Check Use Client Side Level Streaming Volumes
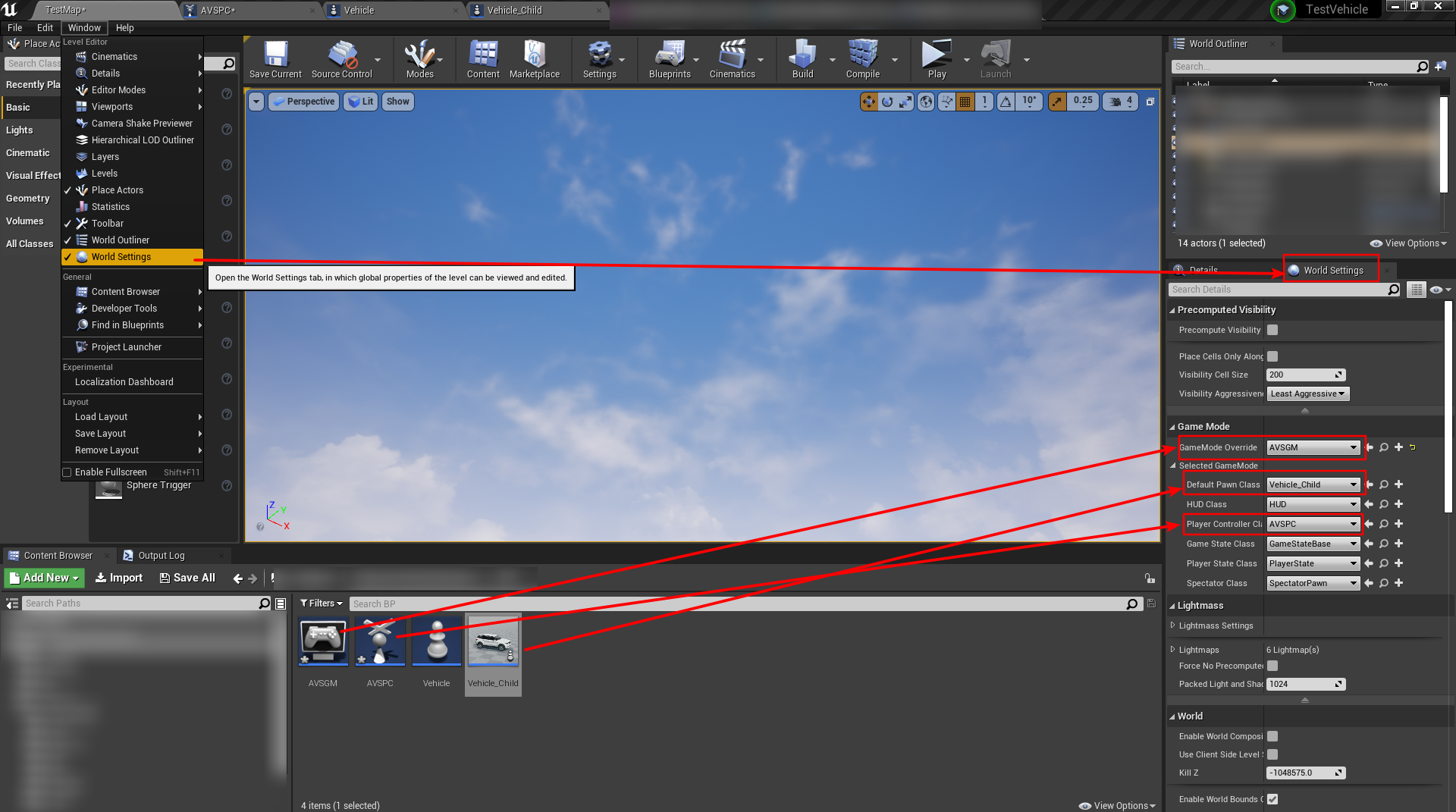The height and width of the screenshot is (812, 1456). tap(1272, 754)
